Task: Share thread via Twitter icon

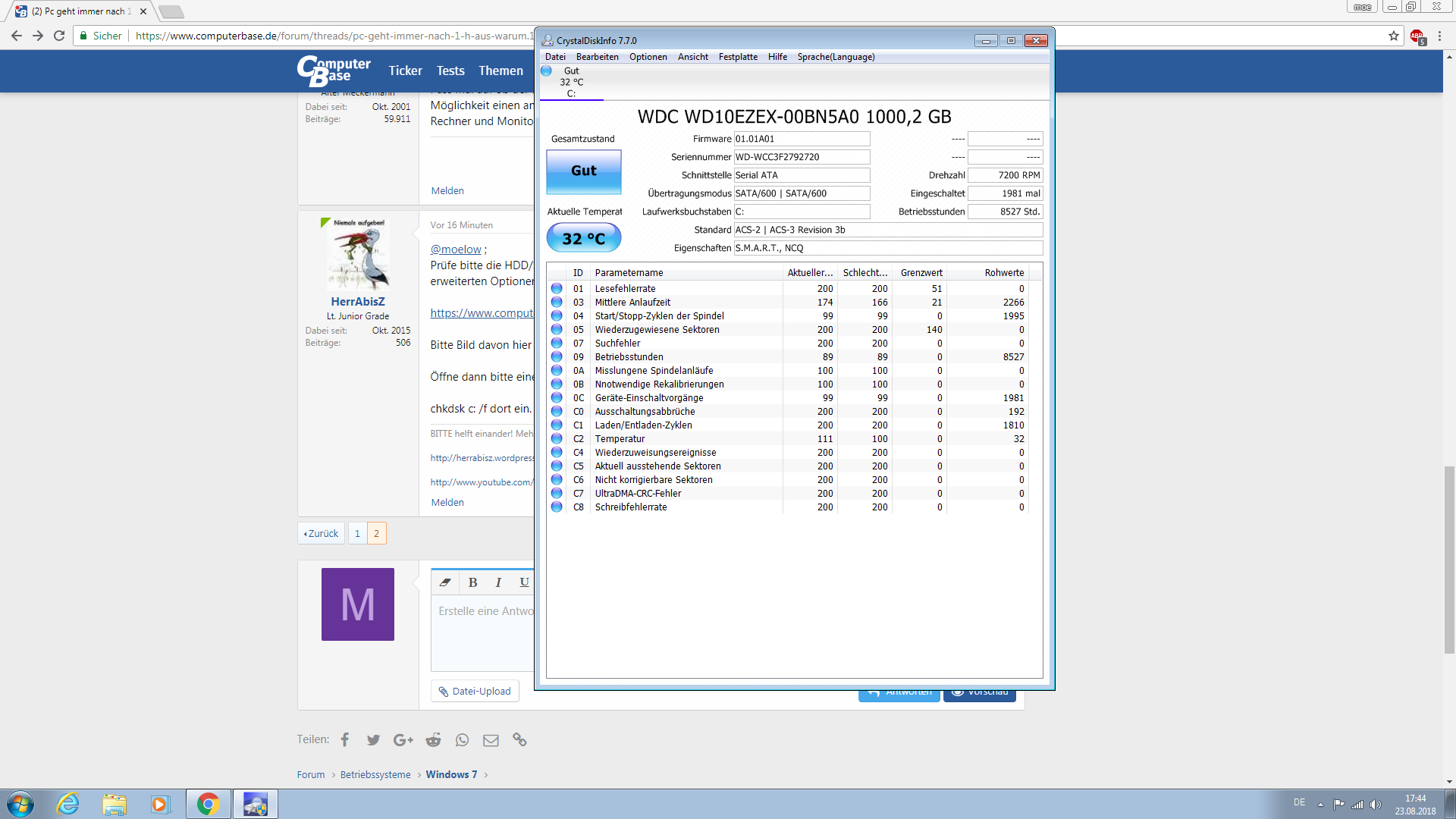Action: pyautogui.click(x=373, y=739)
